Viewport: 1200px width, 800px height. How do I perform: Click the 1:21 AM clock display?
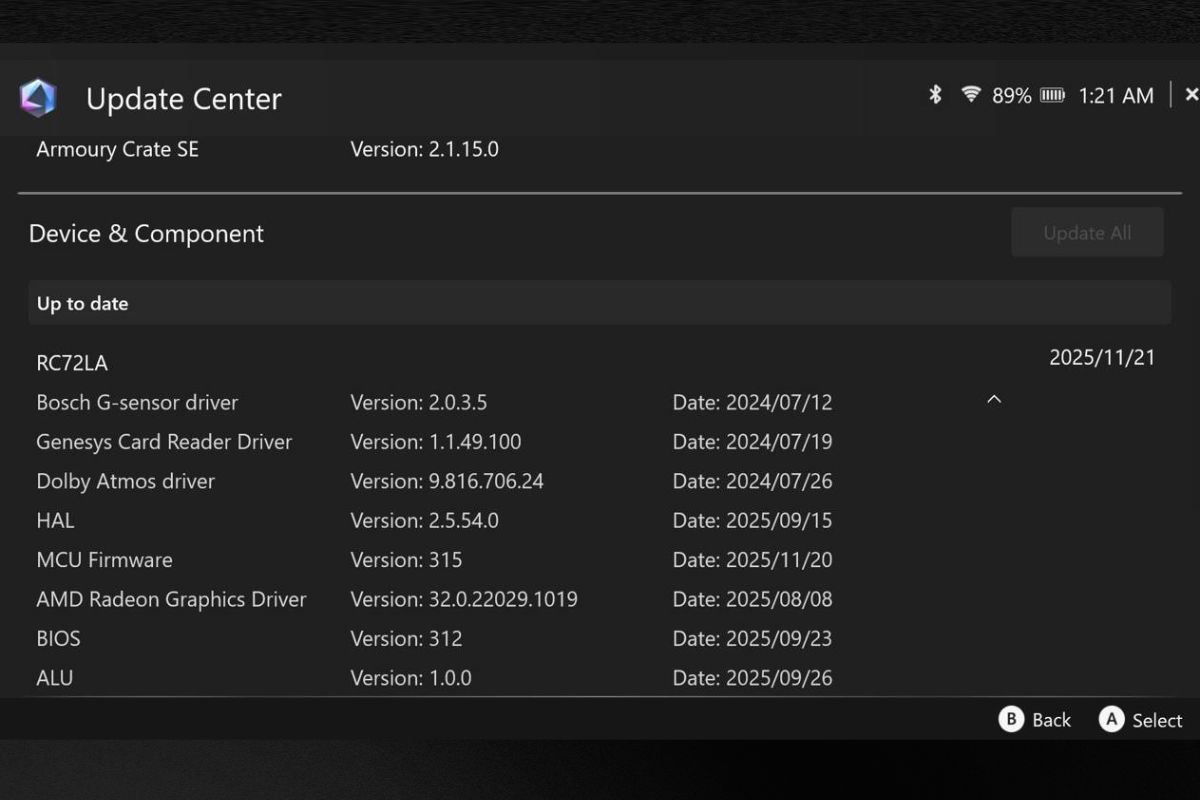click(1115, 96)
